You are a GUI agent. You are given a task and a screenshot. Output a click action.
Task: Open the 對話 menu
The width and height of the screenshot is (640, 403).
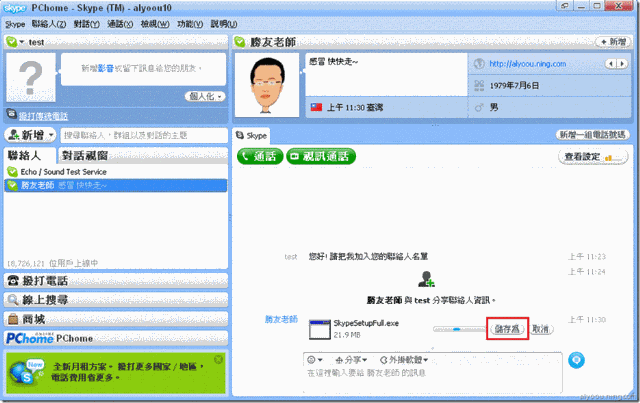[87, 24]
